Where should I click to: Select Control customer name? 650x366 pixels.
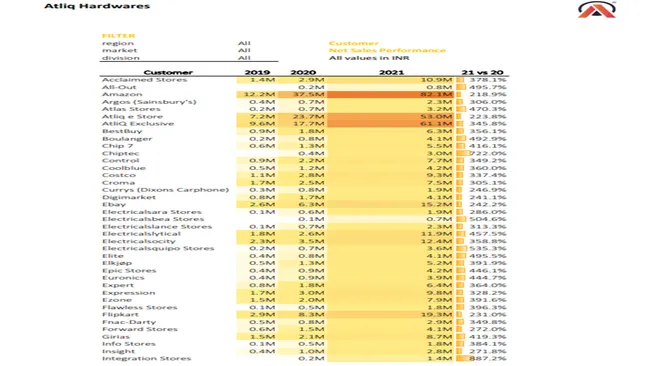tap(120, 160)
